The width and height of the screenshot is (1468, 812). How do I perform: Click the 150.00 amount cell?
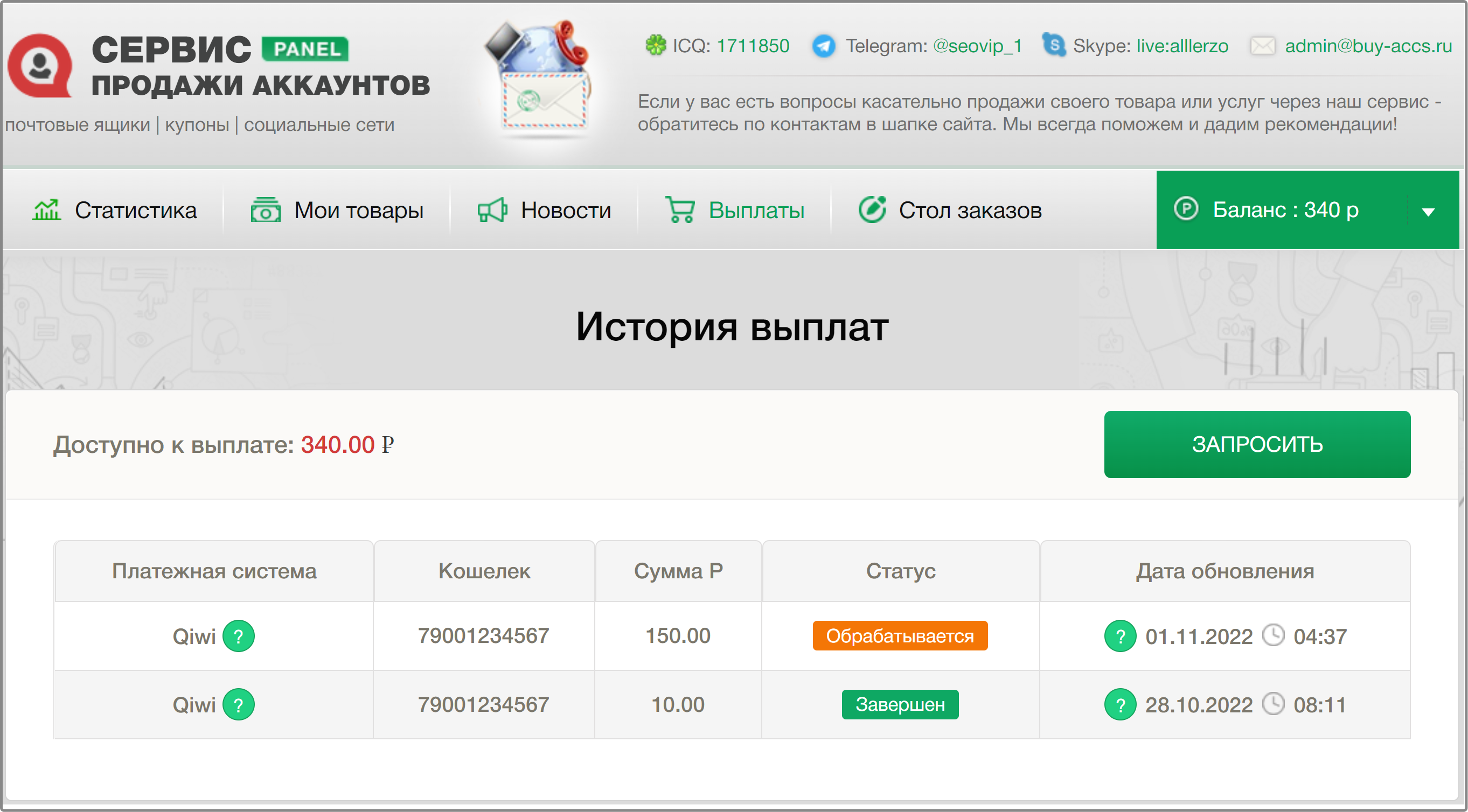(x=678, y=635)
